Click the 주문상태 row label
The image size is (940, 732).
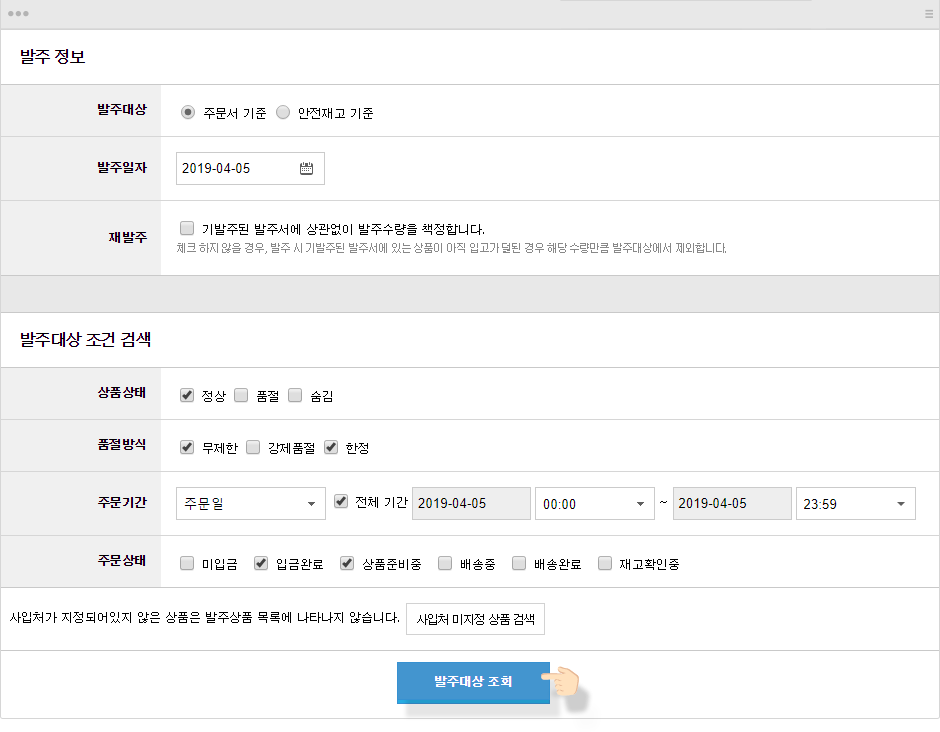122,561
